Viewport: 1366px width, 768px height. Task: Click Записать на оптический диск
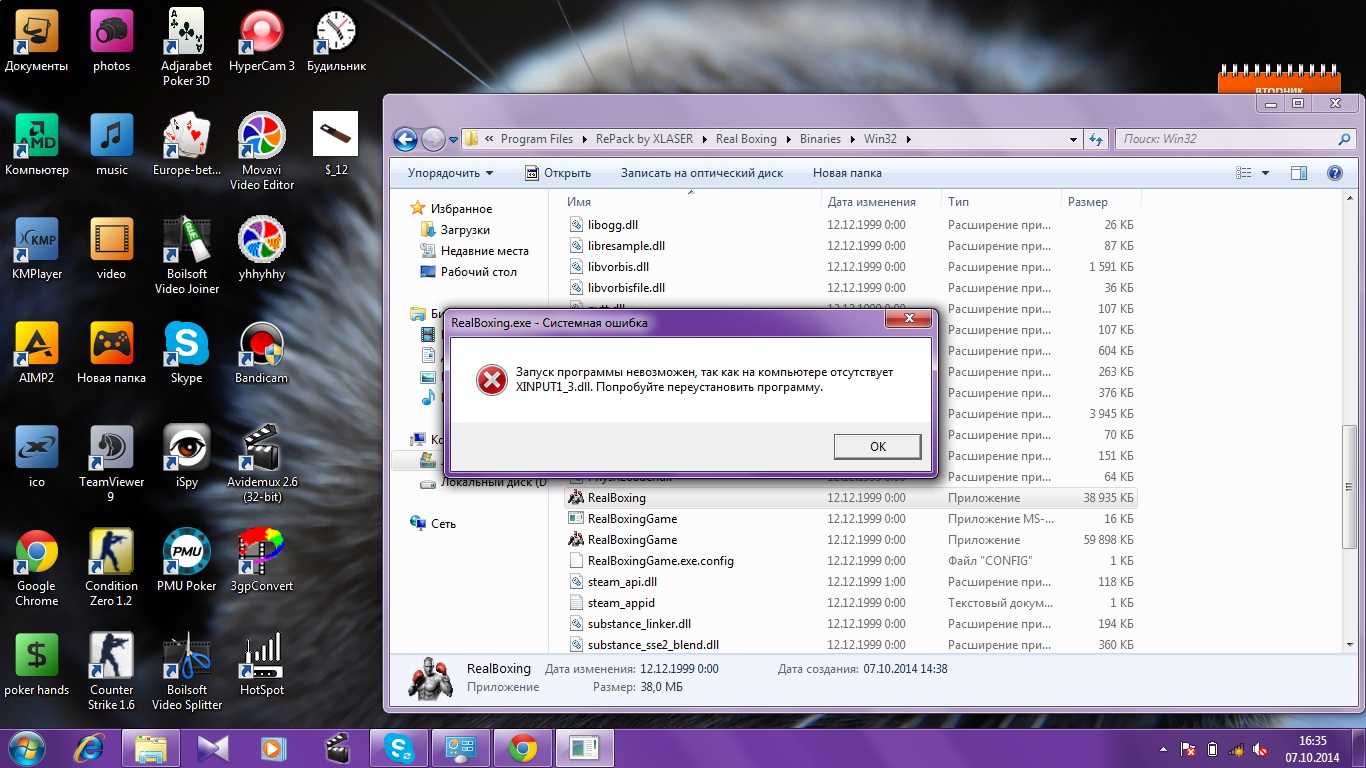[x=702, y=173]
